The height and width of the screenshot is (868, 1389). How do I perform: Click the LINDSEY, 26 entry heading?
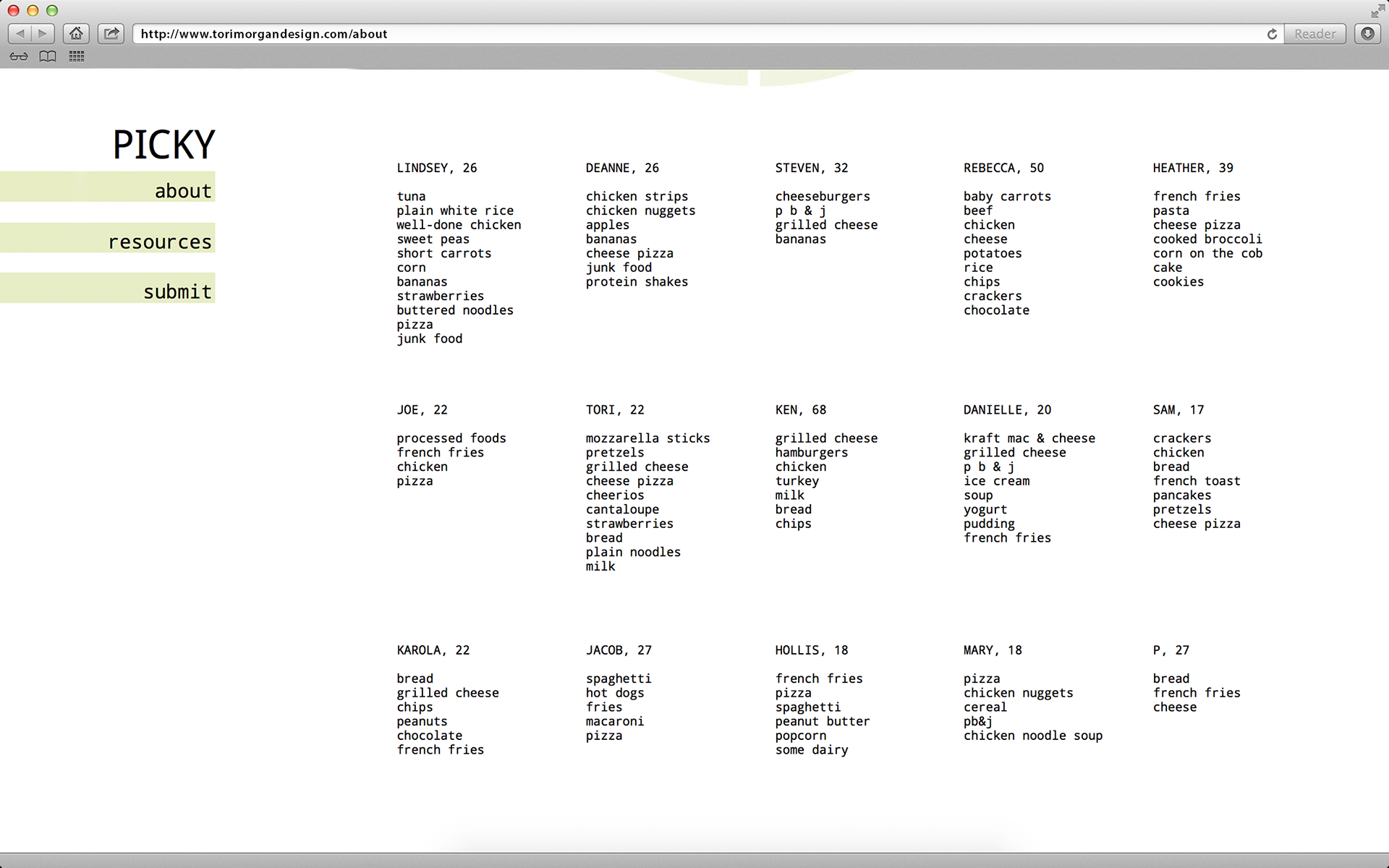pos(436,168)
